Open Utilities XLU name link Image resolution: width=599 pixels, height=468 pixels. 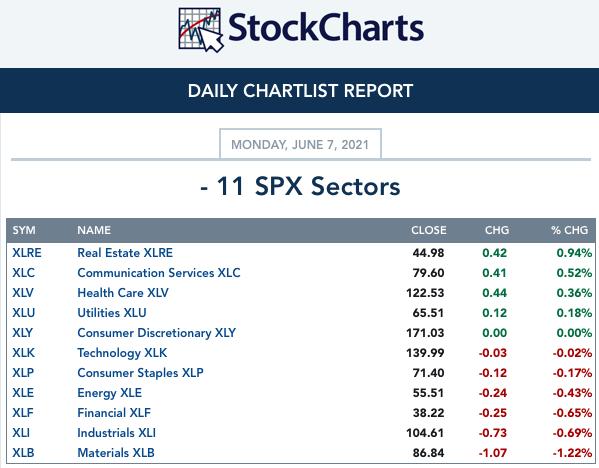[x=112, y=313]
